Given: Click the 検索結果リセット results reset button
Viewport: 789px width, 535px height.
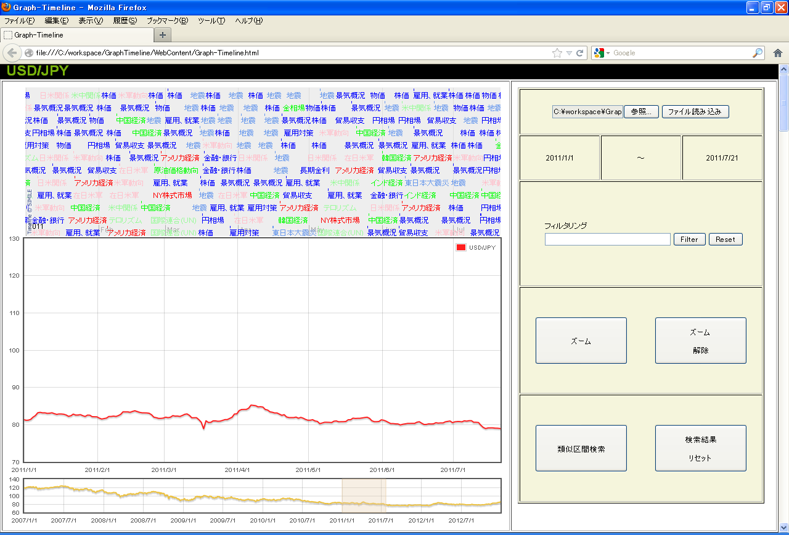Looking at the screenshot, I should 700,448.
